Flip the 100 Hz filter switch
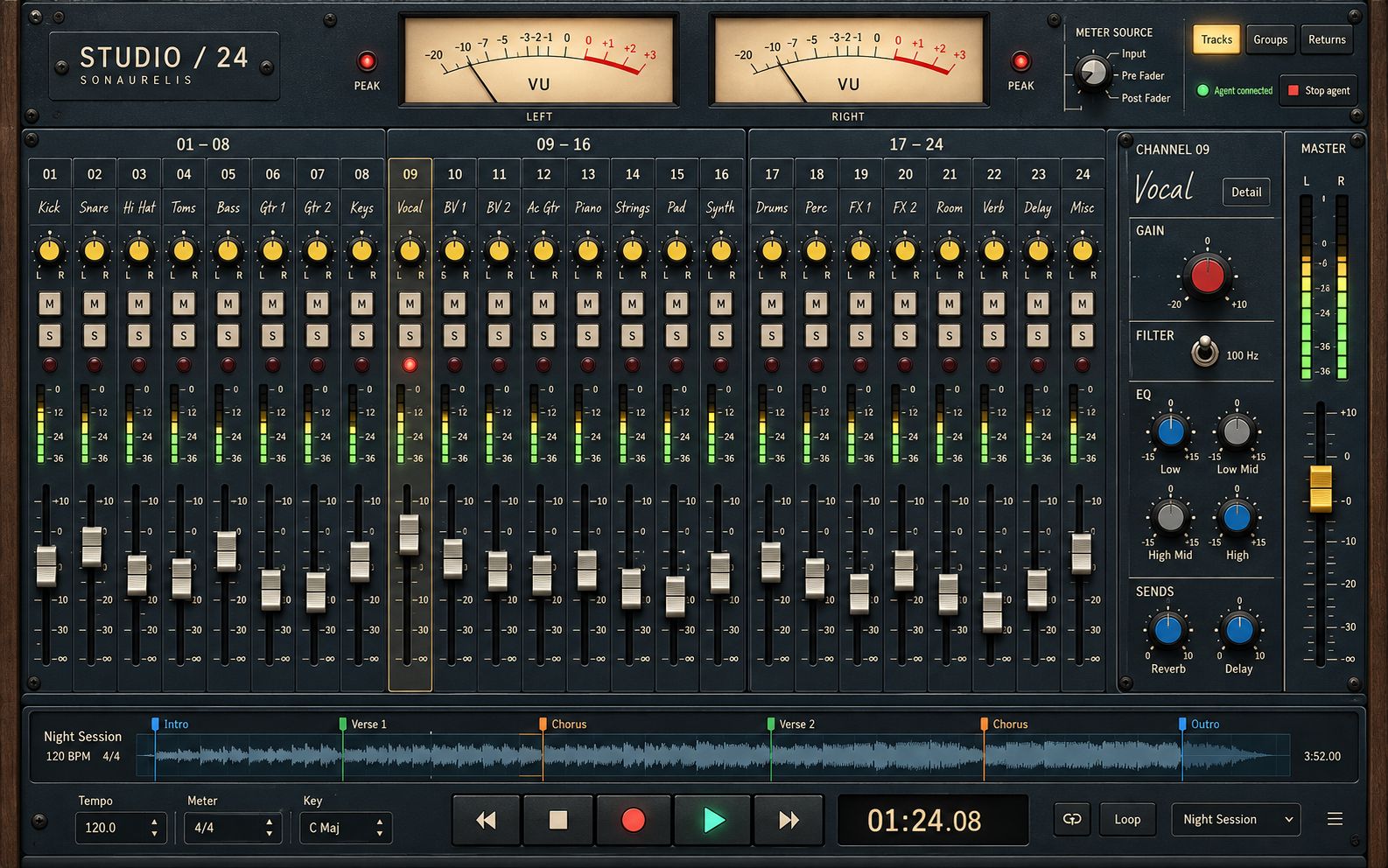 click(1205, 352)
